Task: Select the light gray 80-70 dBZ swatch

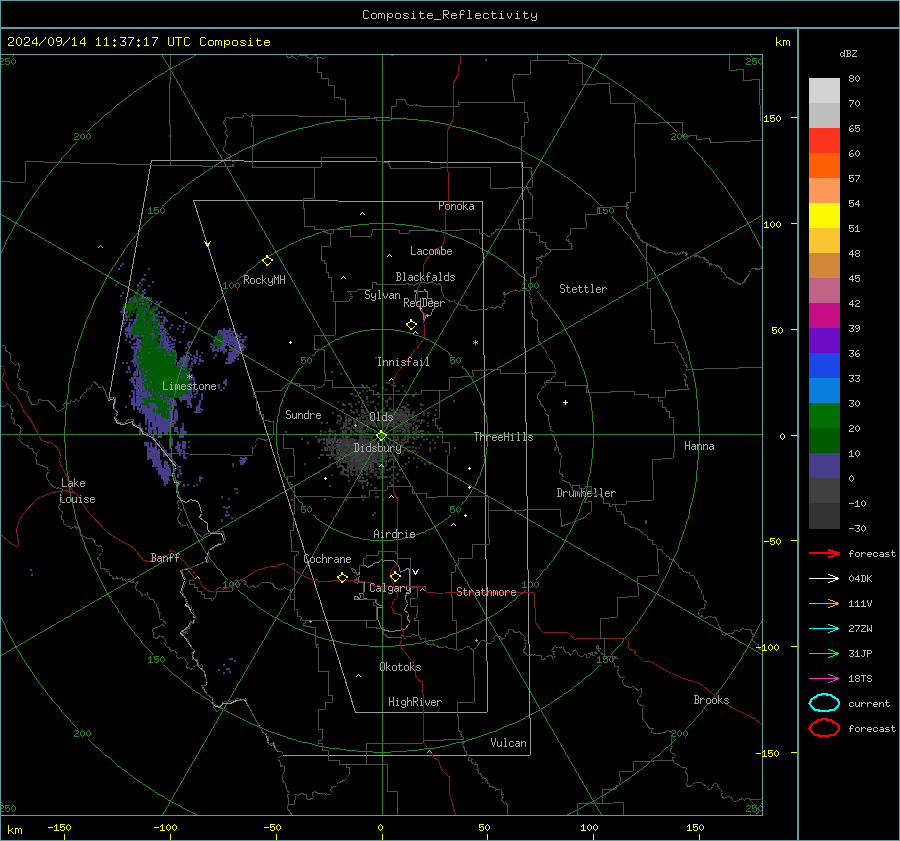Action: [824, 91]
